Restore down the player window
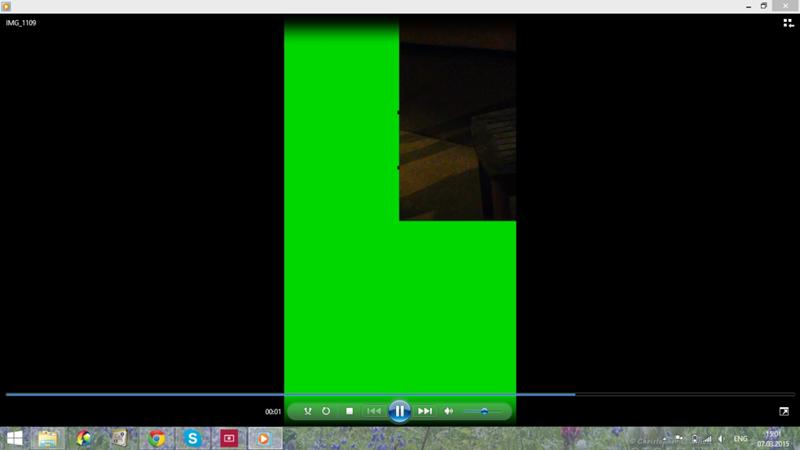Viewport: 800px width, 450px height. tap(764, 6)
